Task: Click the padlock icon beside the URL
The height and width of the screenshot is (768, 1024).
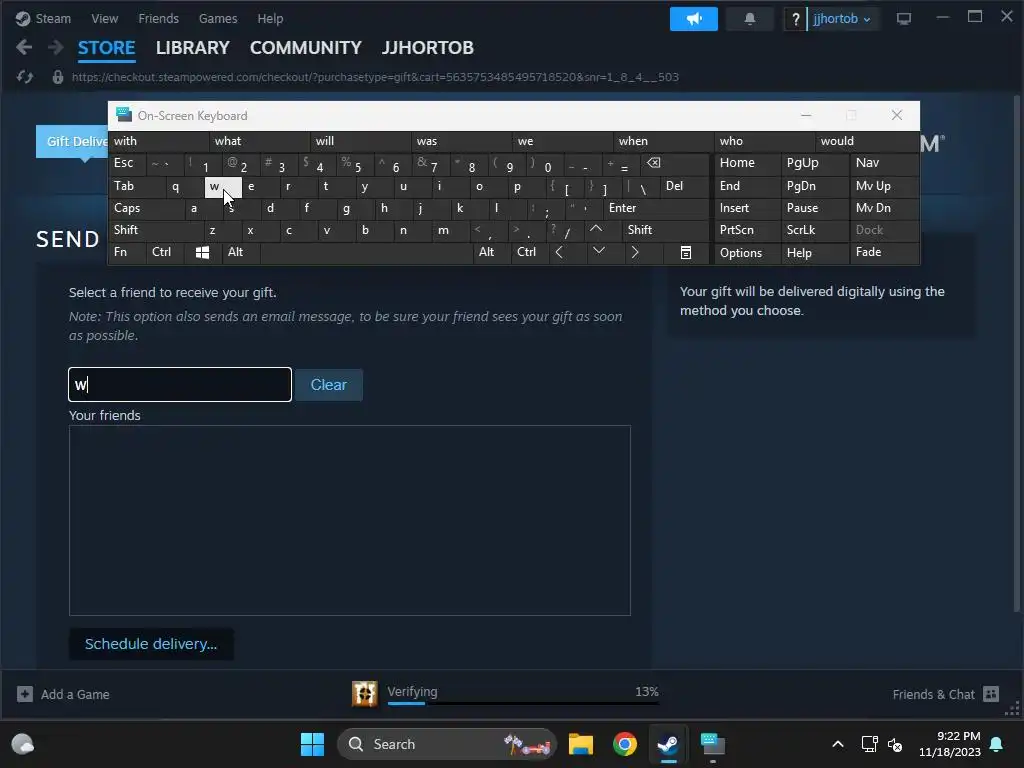Action: tap(57, 77)
